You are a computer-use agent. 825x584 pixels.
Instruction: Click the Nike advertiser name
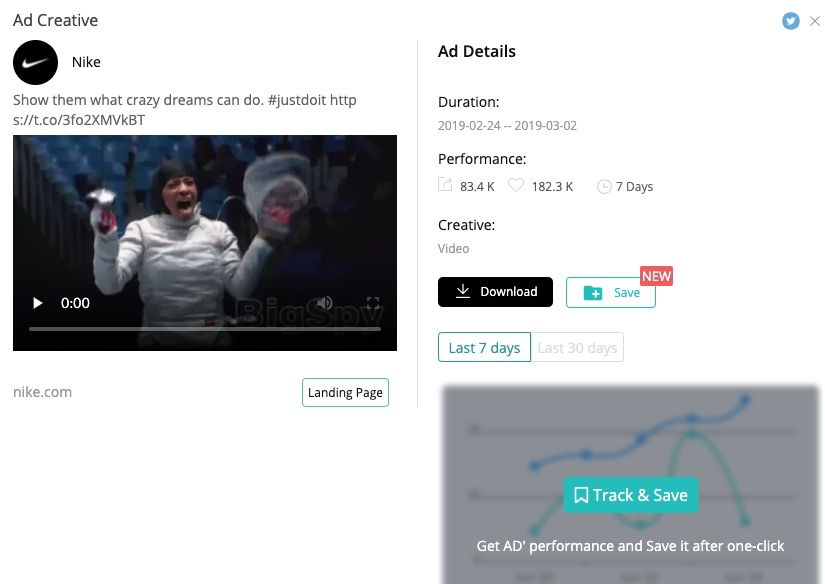click(86, 62)
